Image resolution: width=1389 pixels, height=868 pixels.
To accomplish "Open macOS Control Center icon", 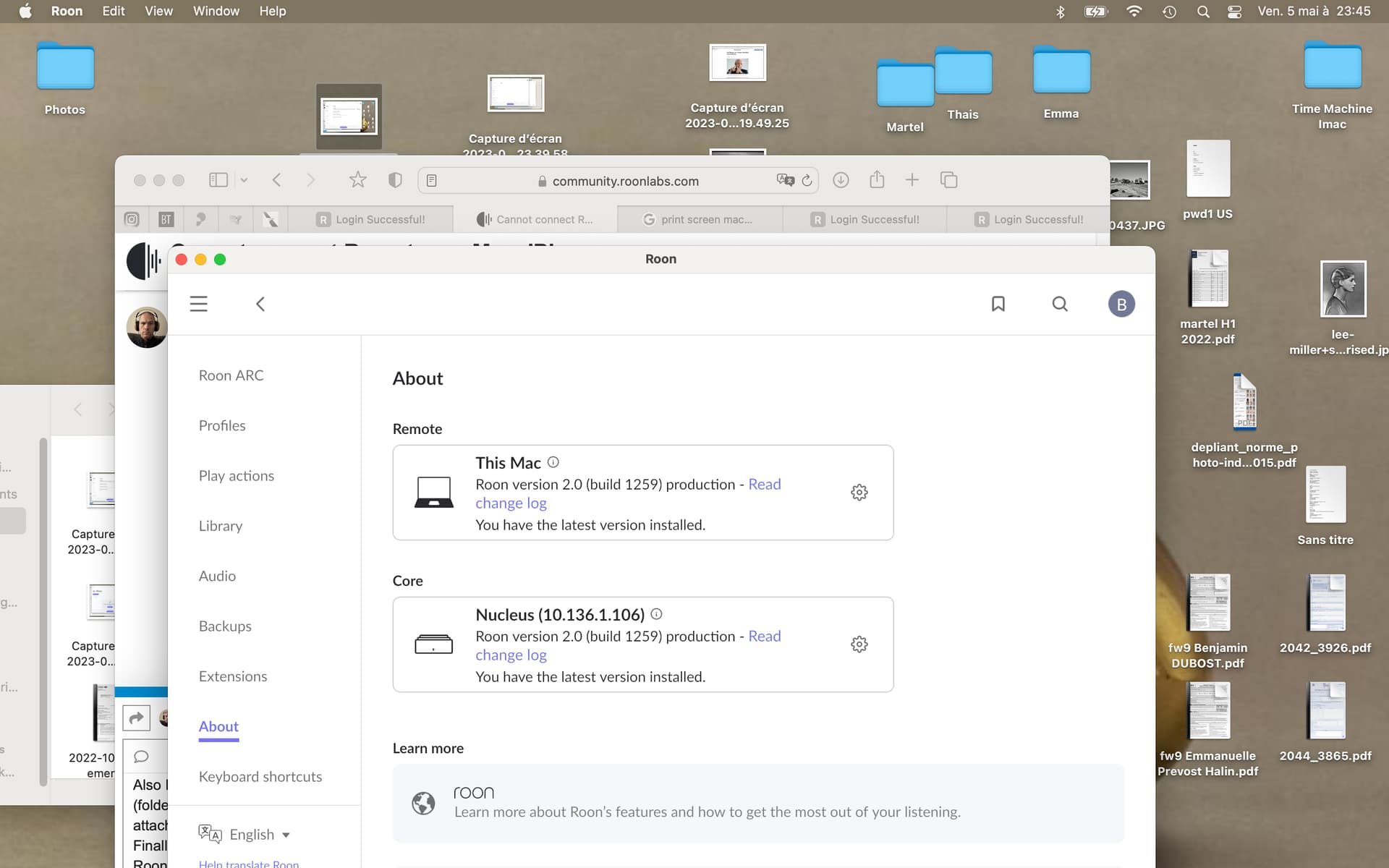I will [x=1234, y=11].
